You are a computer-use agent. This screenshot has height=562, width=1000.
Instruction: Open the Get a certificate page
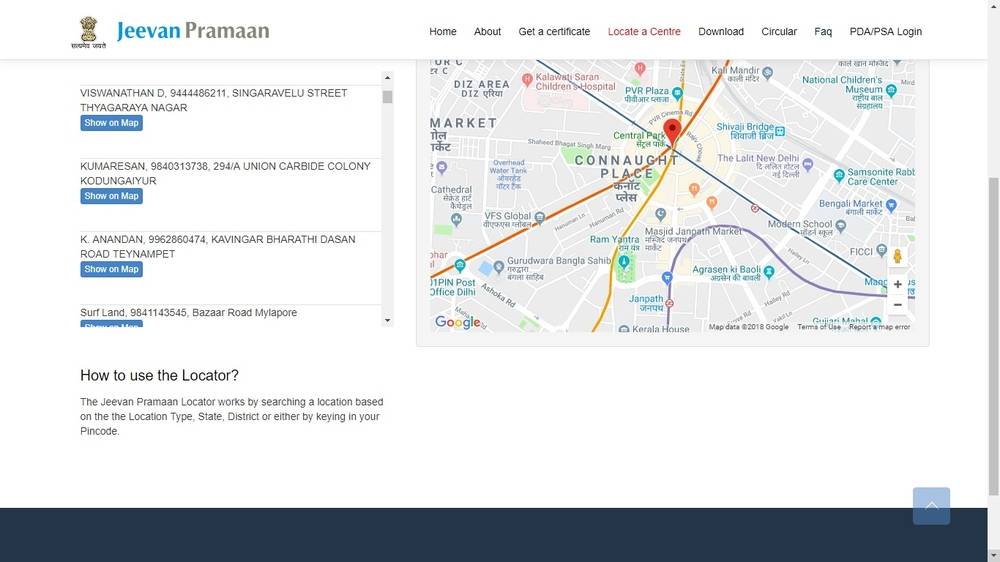pos(554,32)
